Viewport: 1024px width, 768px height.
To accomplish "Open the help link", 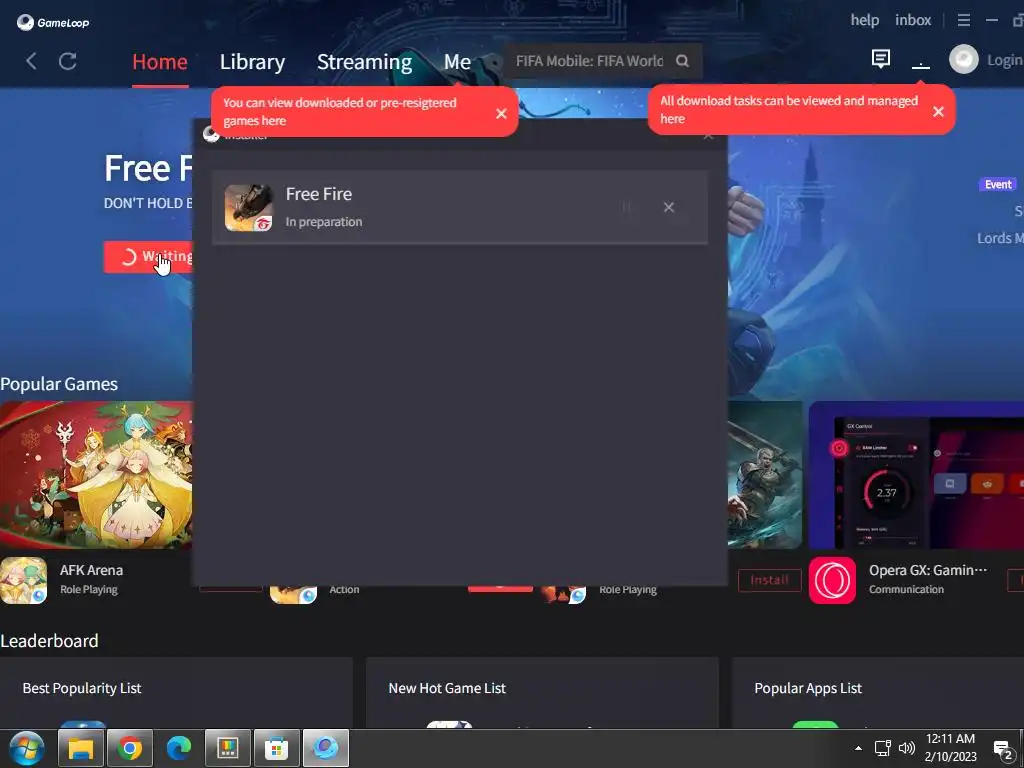I will [x=865, y=20].
